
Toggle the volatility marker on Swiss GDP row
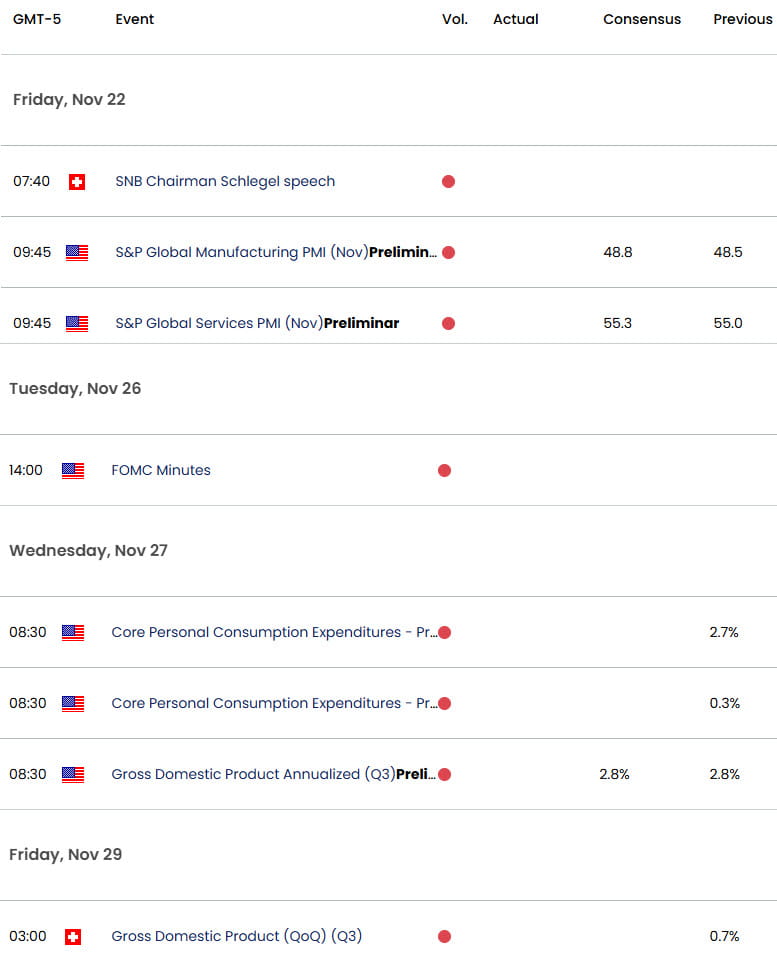tap(444, 936)
